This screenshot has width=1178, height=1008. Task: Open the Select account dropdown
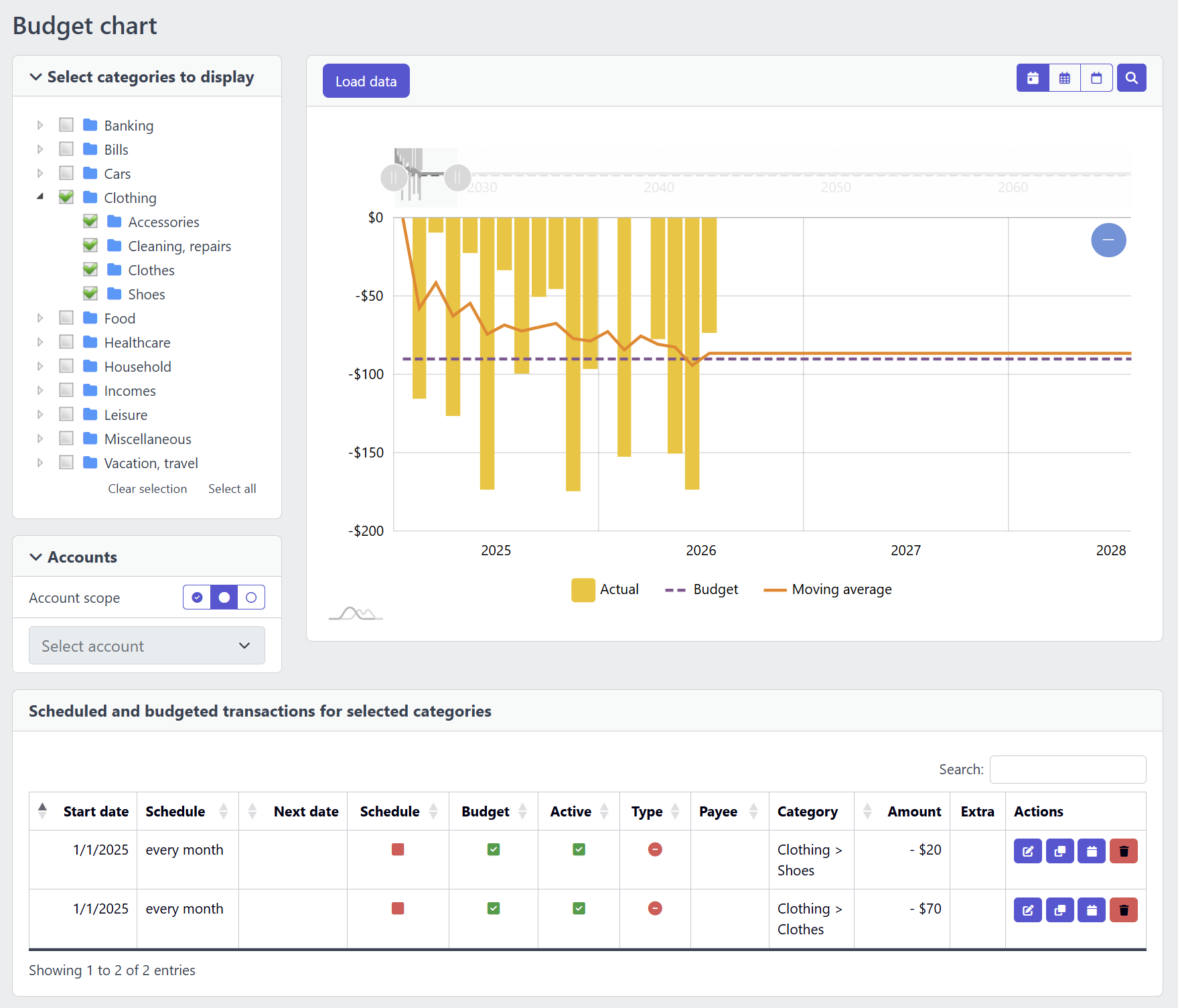click(147, 646)
